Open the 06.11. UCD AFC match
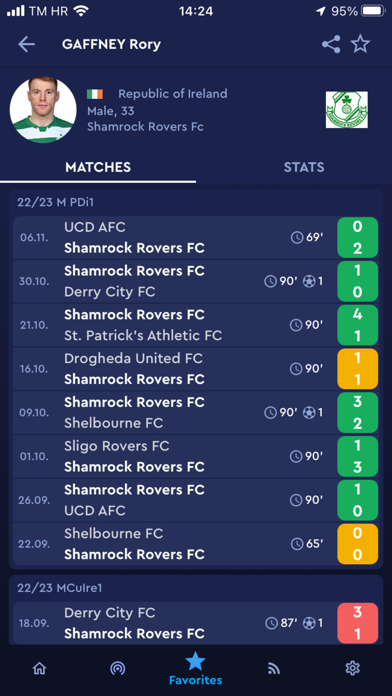The width and height of the screenshot is (392, 696). point(196,237)
